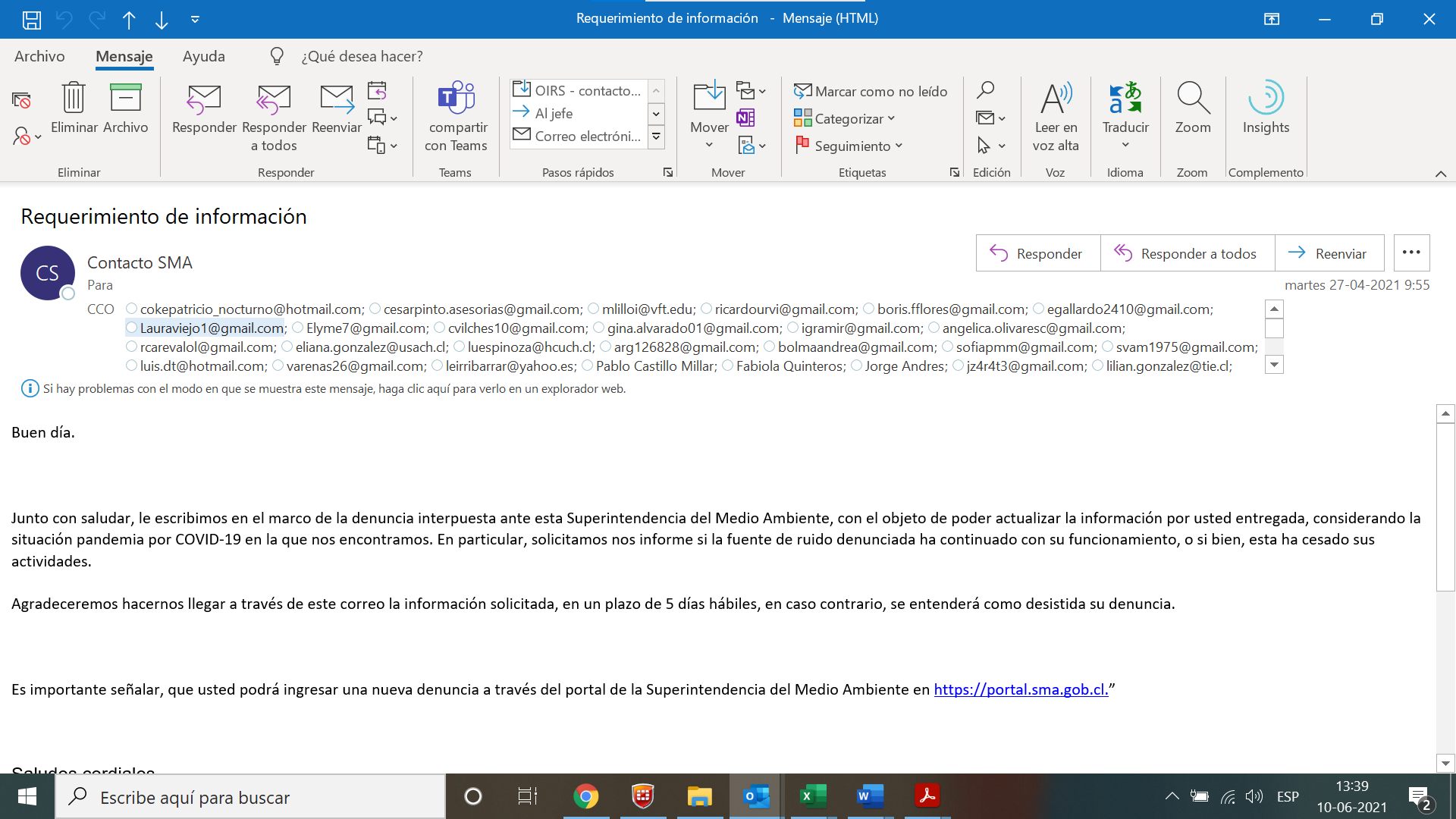Screen dimensions: 1456x819
Task: Click presence circle beside luis.dt@hotmail.com
Action: (132, 366)
